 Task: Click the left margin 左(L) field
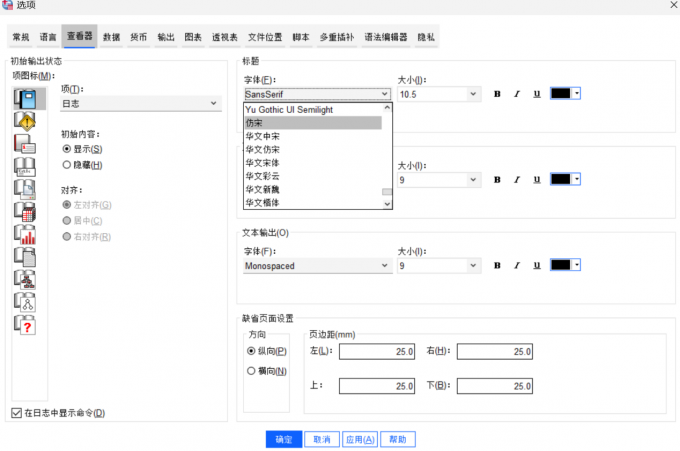(377, 352)
